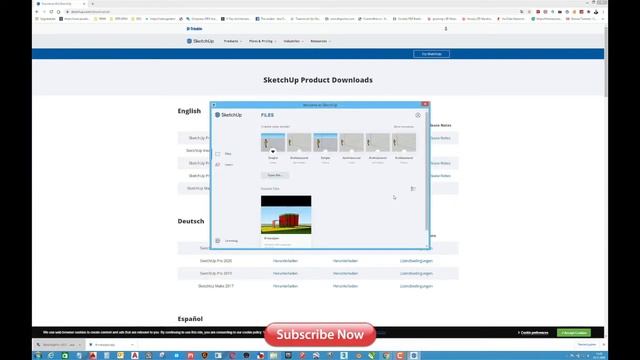Switch recent files to list view icon
Screen dimensions: 640x360
point(413,189)
